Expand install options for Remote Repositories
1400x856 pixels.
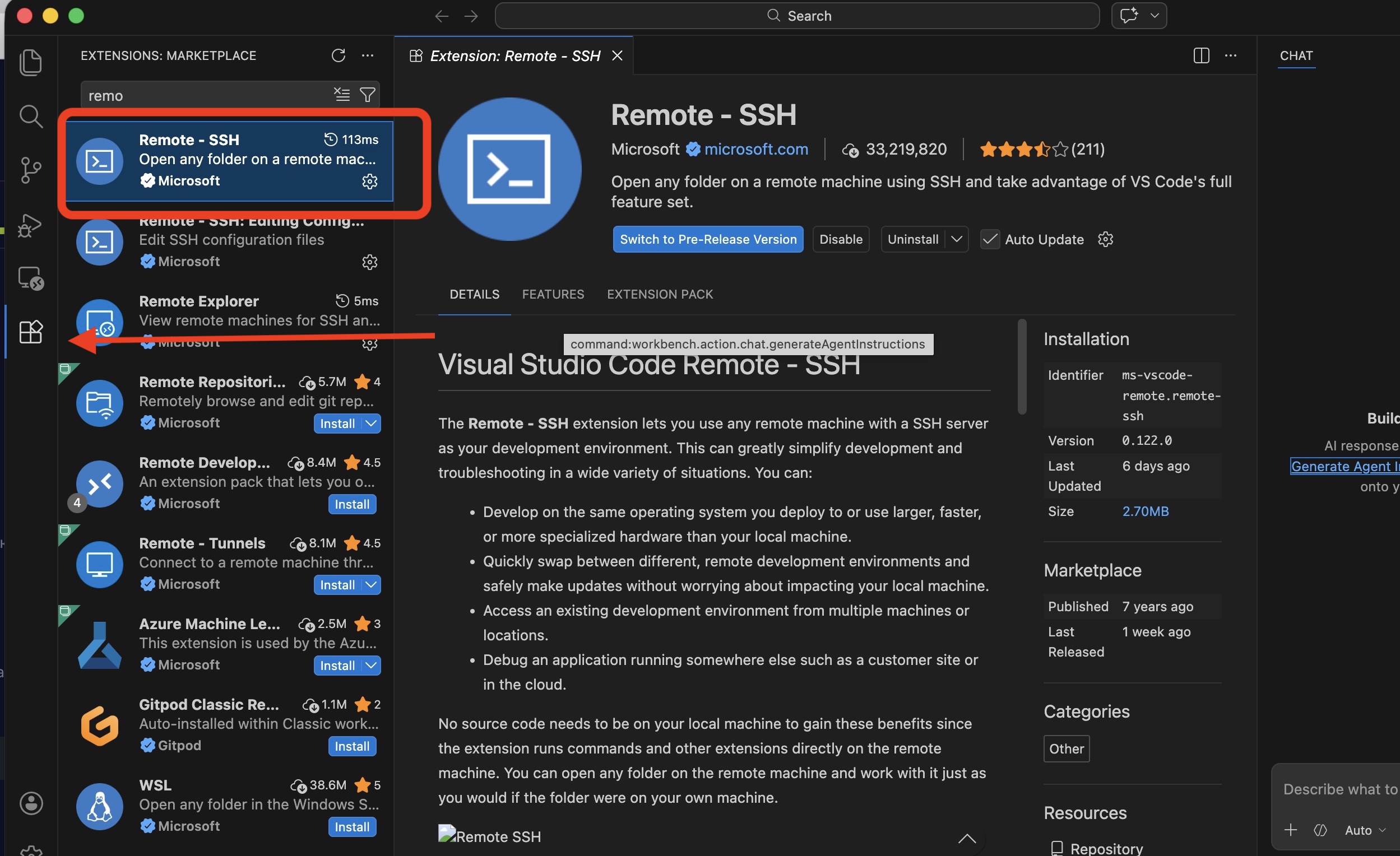[371, 423]
